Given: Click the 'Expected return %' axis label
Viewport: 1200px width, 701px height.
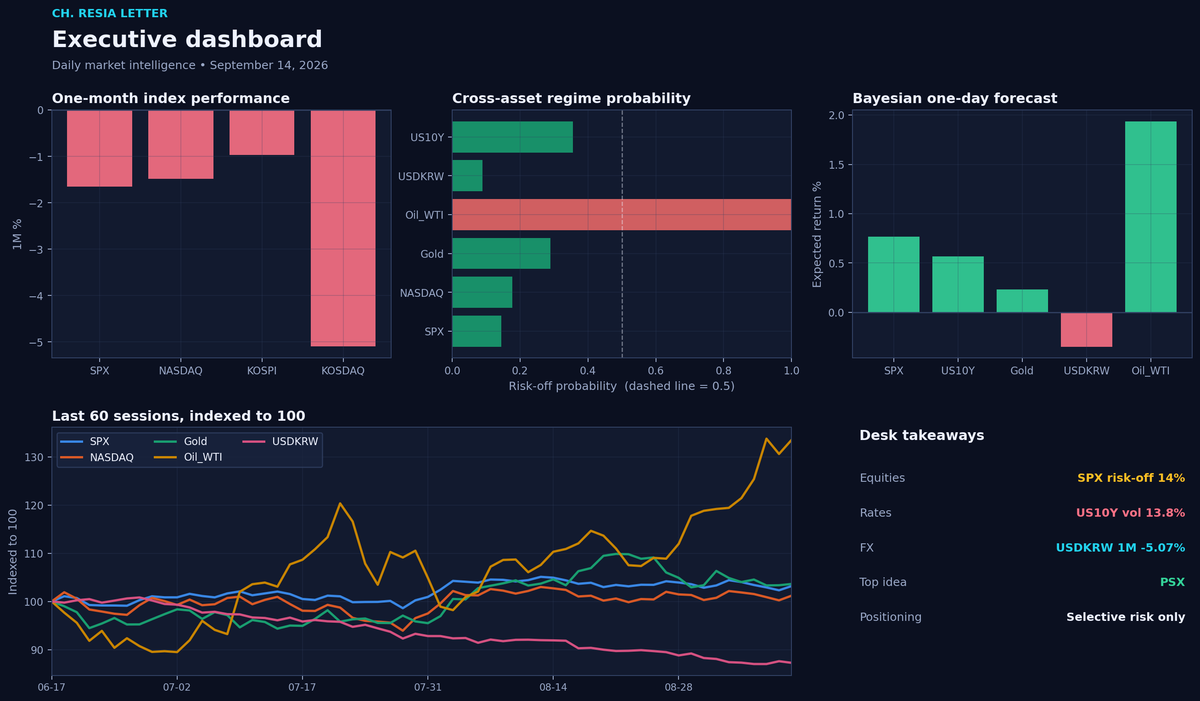Looking at the screenshot, I should tap(818, 234).
